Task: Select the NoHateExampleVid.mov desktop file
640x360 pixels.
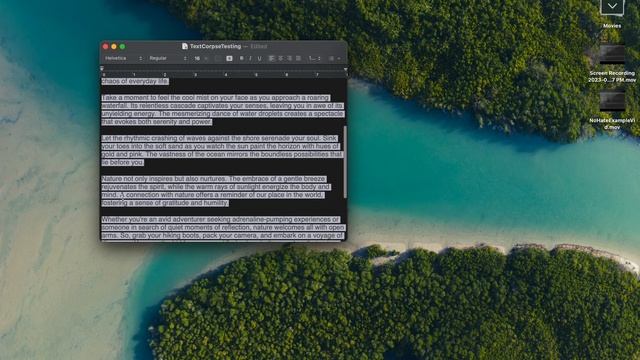Action: 612,111
